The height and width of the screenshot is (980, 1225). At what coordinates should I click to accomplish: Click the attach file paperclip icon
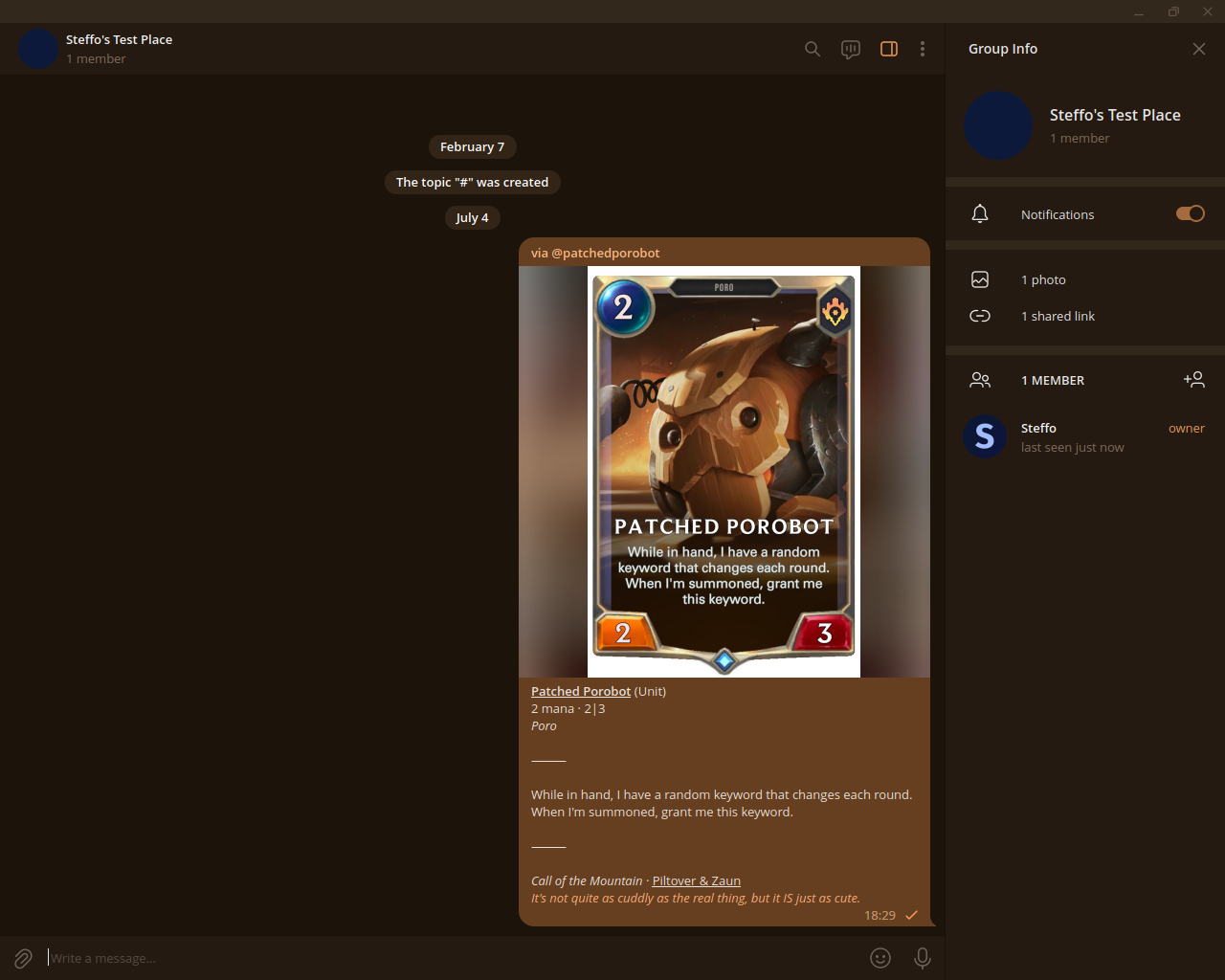point(23,958)
